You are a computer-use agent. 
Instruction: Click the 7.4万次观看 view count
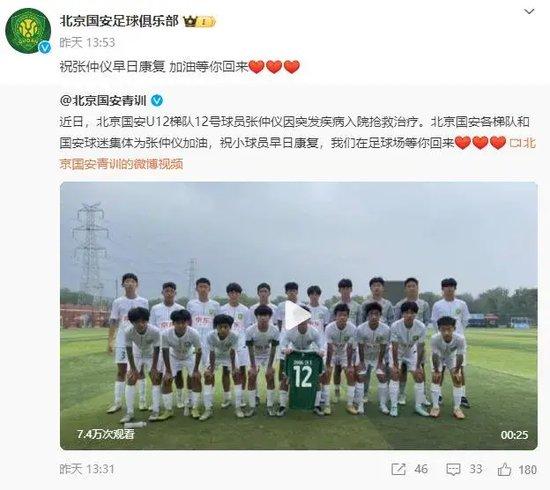[x=106, y=434]
